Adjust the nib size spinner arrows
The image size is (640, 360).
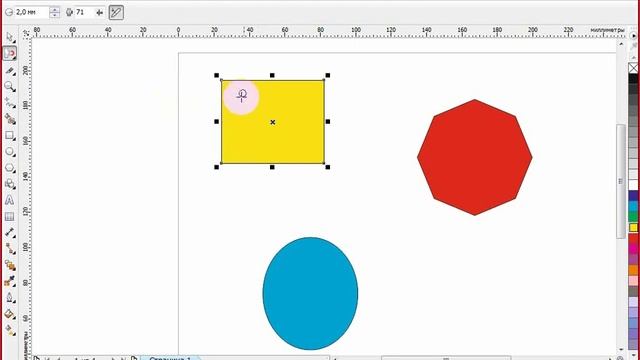pyautogui.click(x=54, y=12)
